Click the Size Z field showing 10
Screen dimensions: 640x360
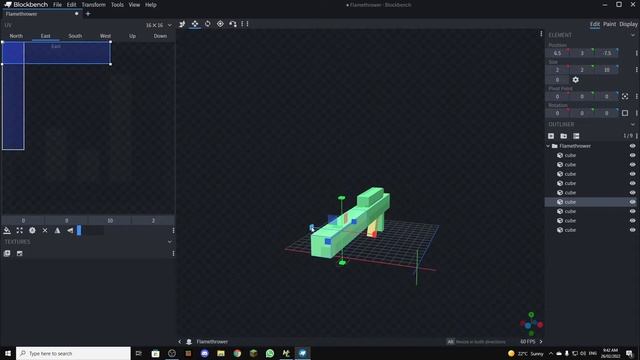(607, 70)
